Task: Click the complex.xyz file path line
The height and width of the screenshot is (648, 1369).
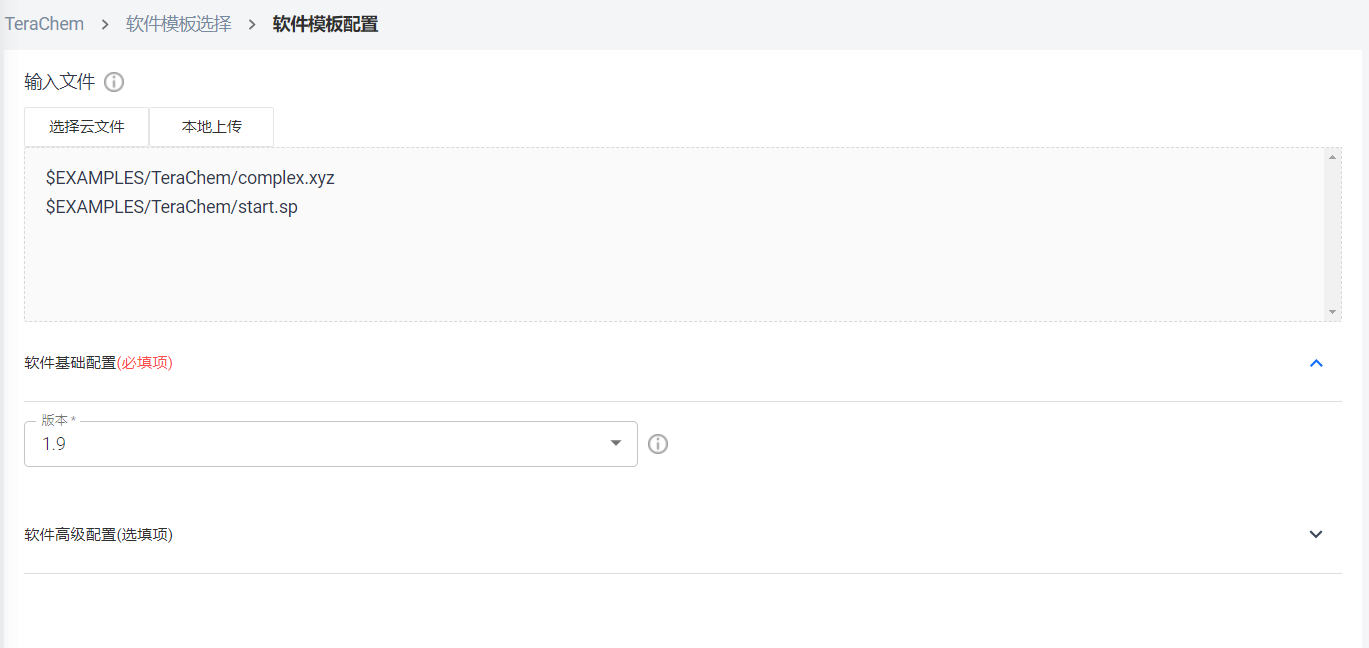Action: click(x=190, y=178)
